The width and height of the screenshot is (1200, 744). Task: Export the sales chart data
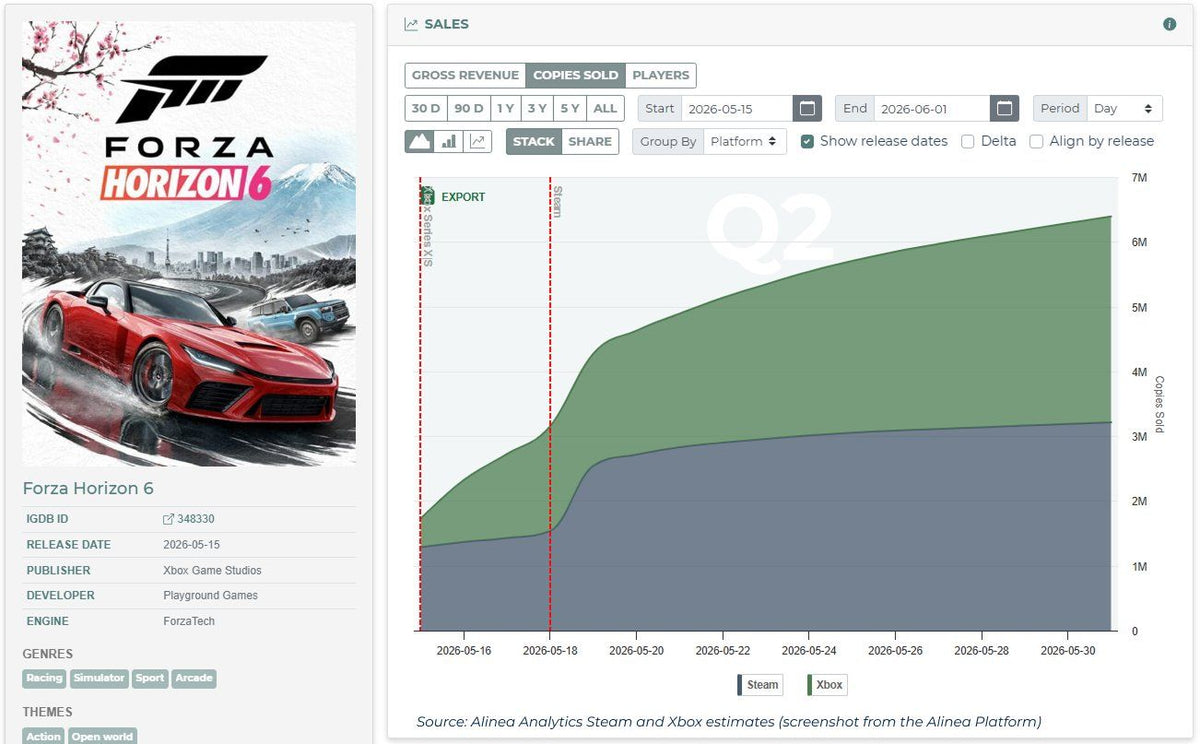click(x=453, y=197)
